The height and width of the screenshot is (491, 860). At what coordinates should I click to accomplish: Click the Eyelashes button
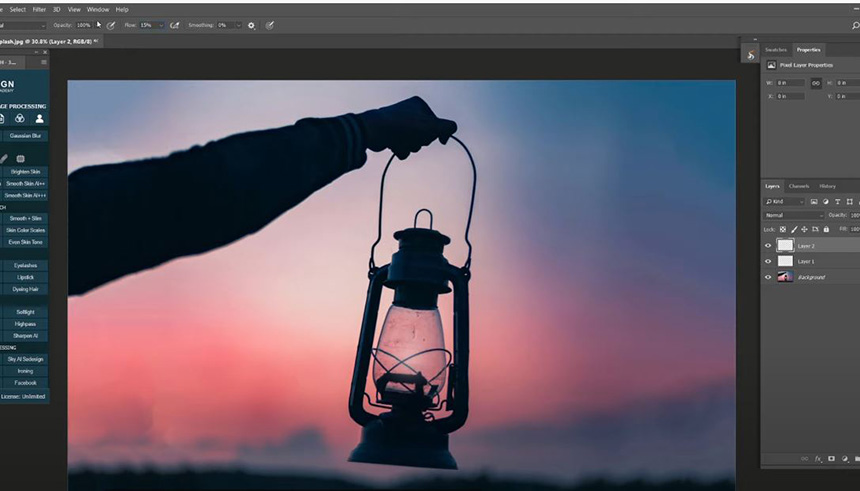[25, 266]
